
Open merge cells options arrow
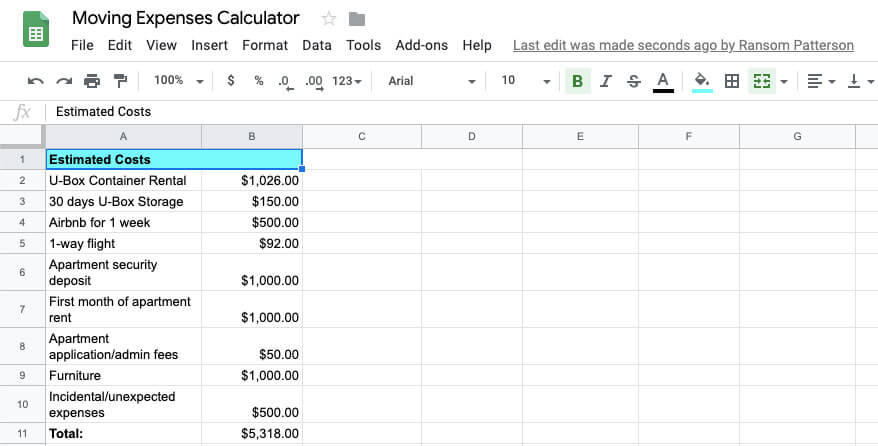point(784,82)
